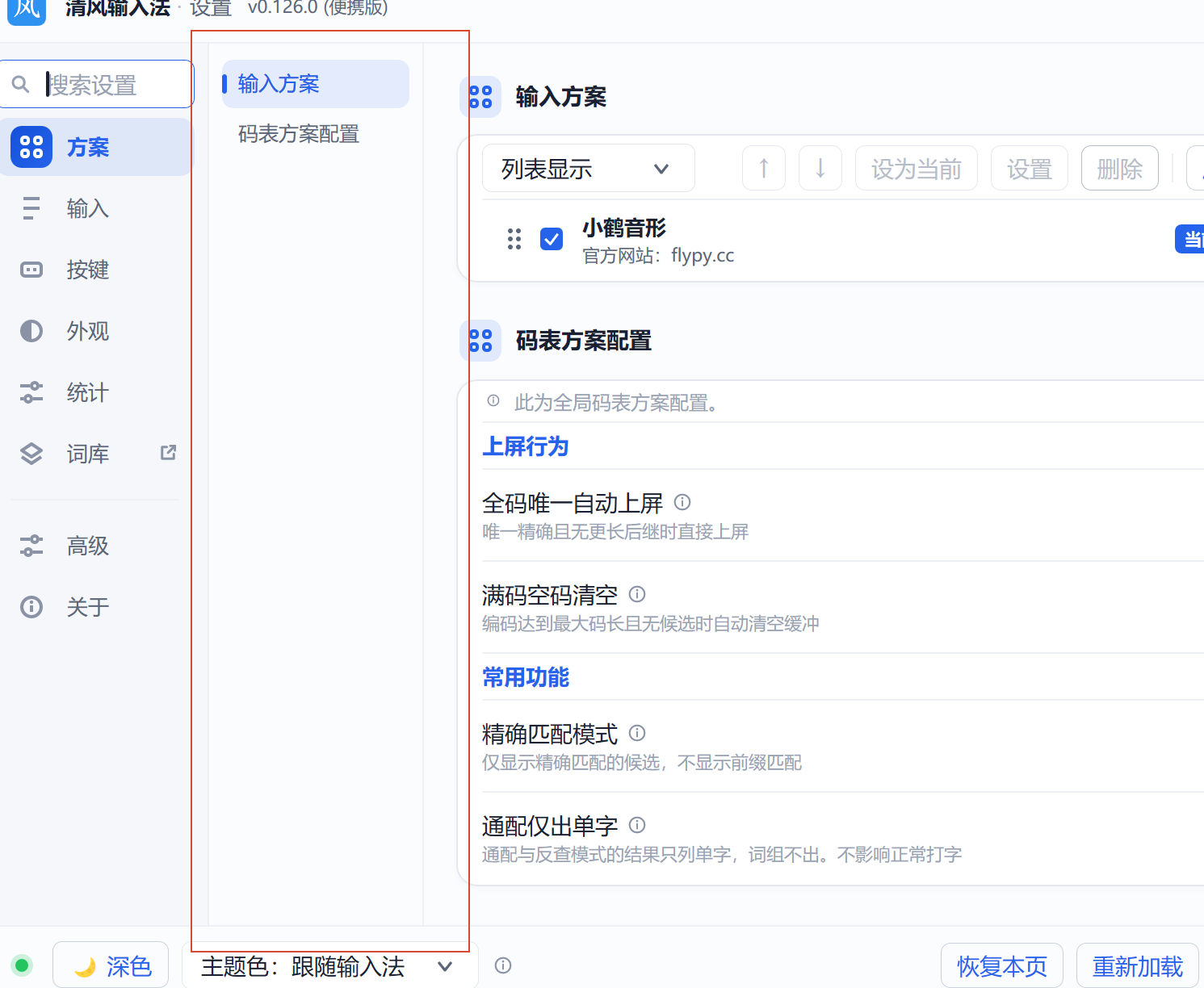The height and width of the screenshot is (988, 1204).
Task: Click the 删除 button
Action: click(1120, 168)
